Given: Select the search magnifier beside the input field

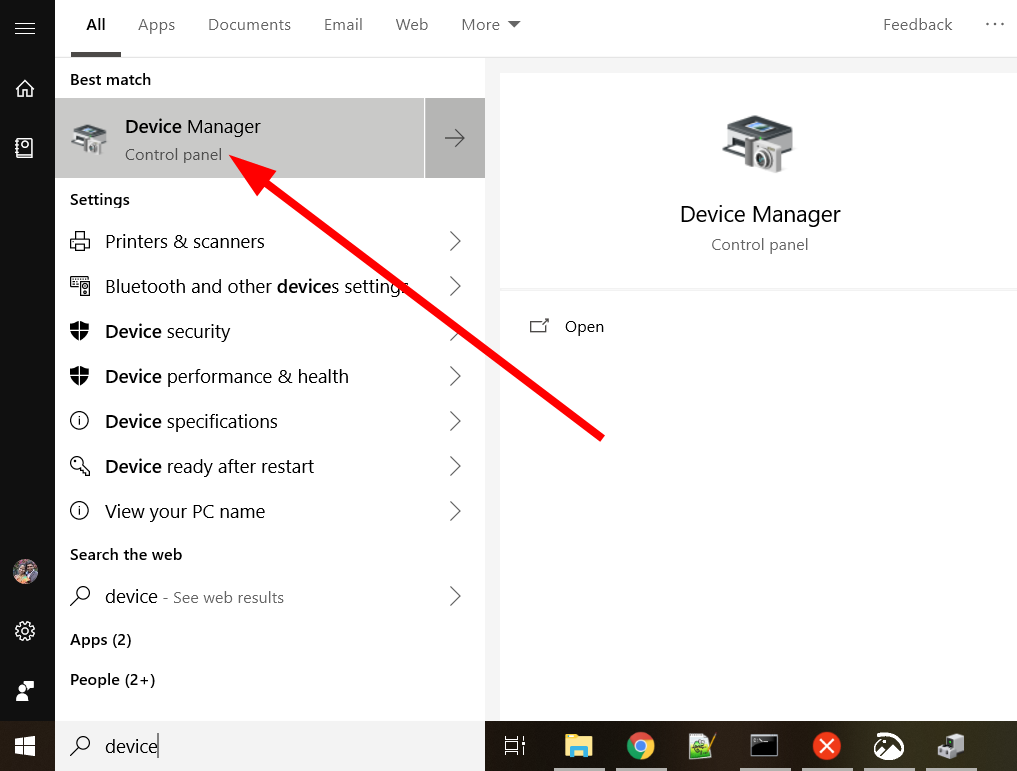Looking at the screenshot, I should point(80,746).
